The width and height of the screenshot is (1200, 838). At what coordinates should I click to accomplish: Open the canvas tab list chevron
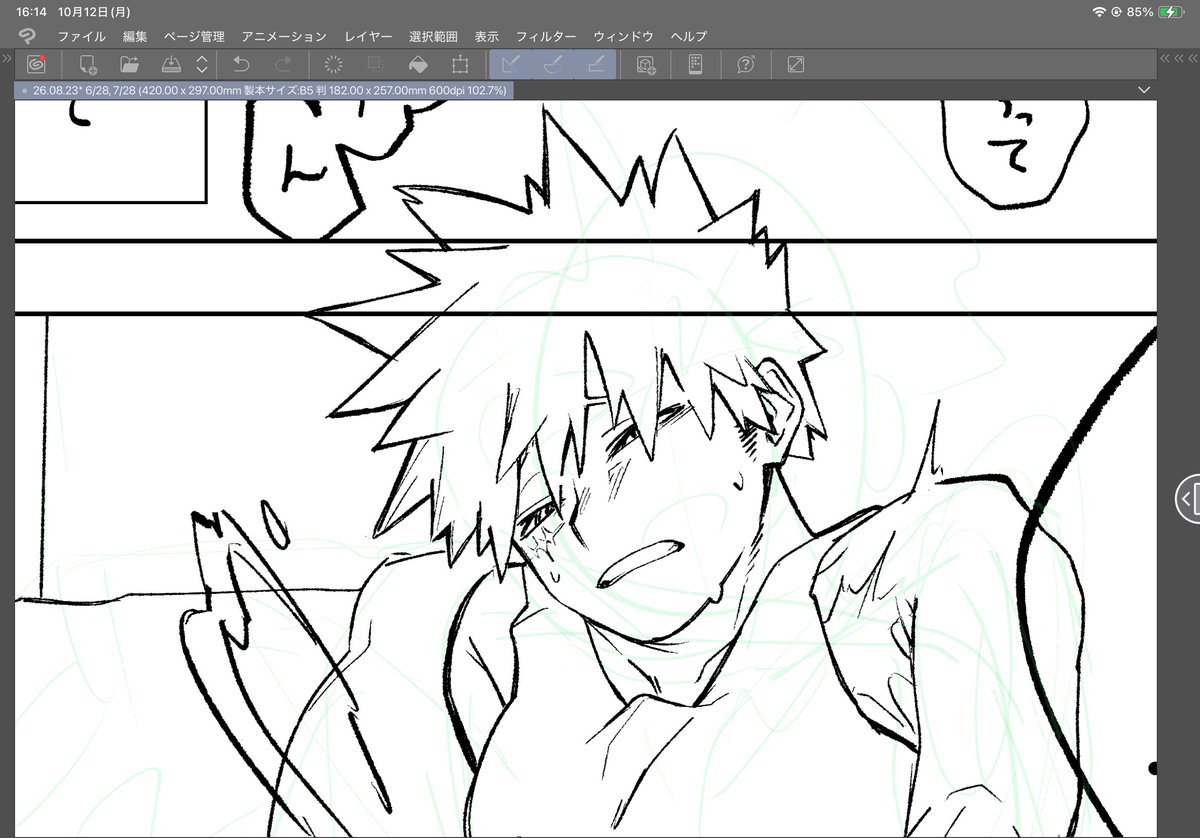pos(1144,90)
